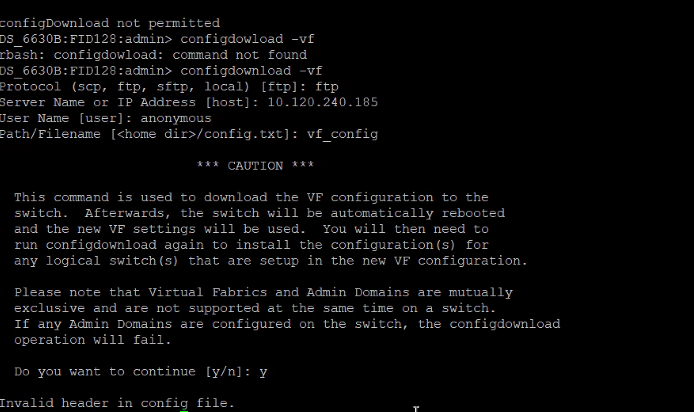Click the 'run configdownload again to install' line
This screenshot has height=412, width=694.
tap(251, 245)
